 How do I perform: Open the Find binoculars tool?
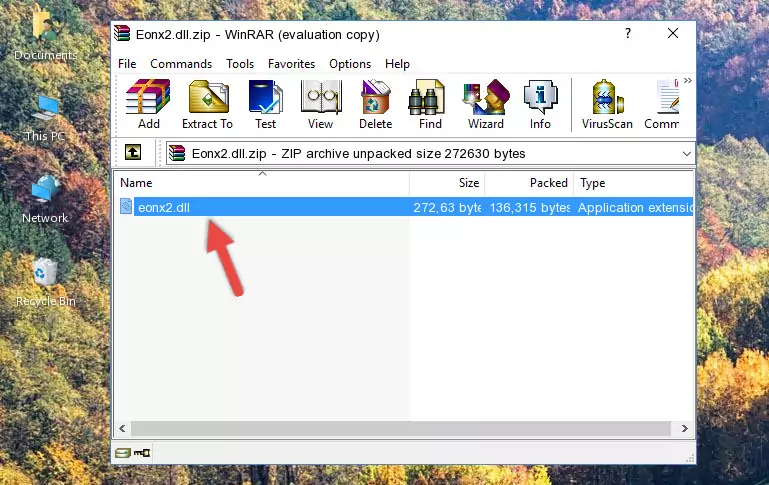click(430, 104)
